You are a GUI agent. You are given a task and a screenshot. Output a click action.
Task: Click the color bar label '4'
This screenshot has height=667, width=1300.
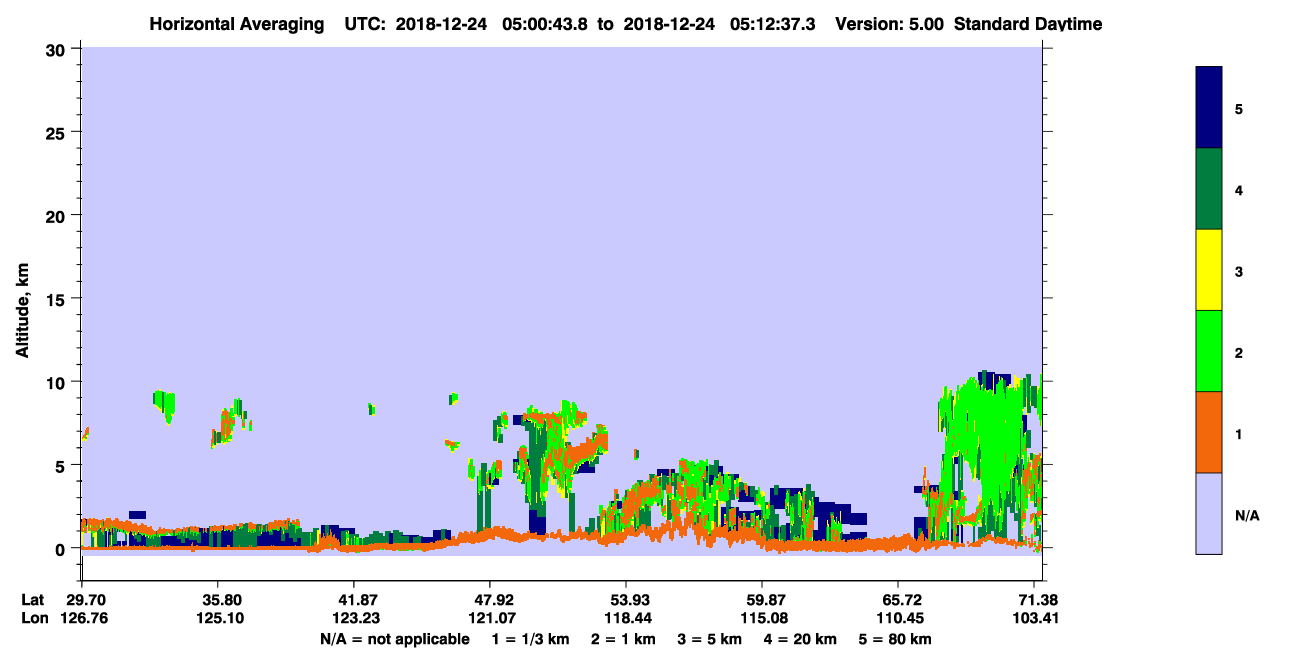coord(1239,190)
